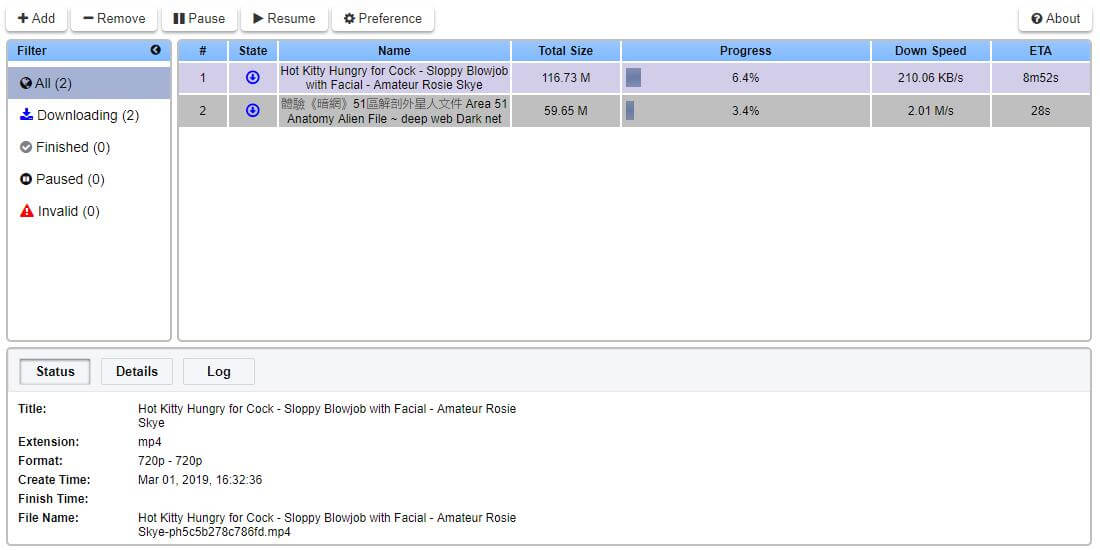Click the 59.65 M size cell

565,111
